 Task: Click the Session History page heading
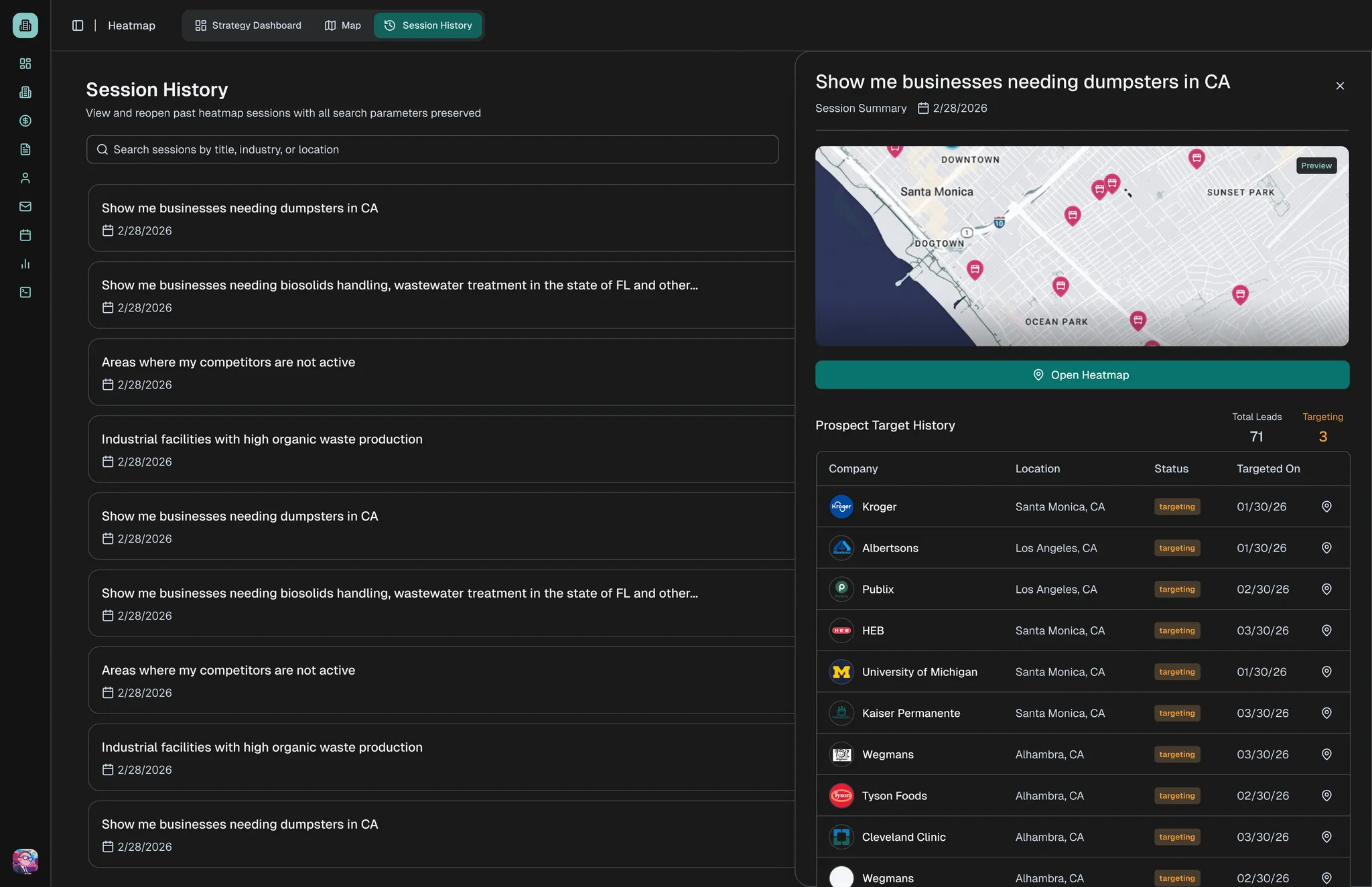157,90
